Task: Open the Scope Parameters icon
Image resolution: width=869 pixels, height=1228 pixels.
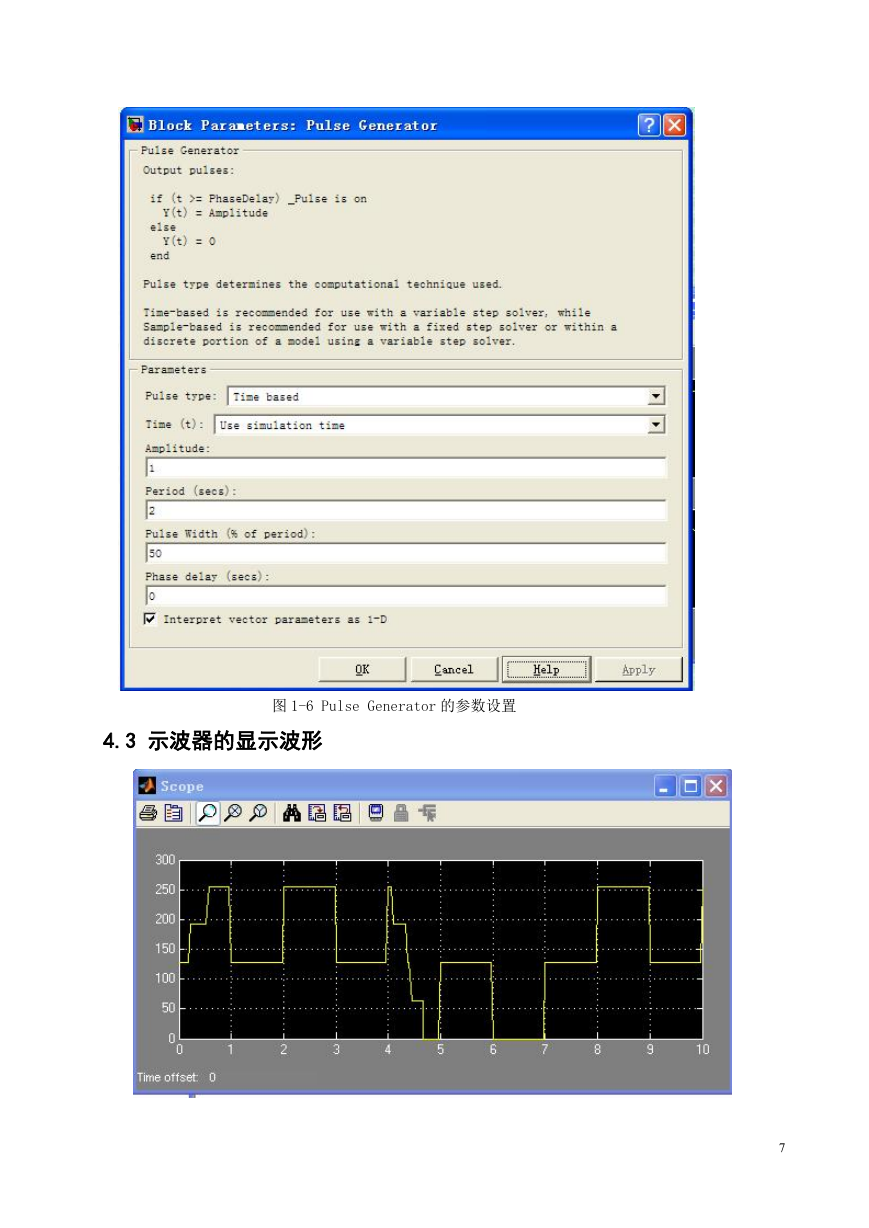Action: pyautogui.click(x=173, y=813)
